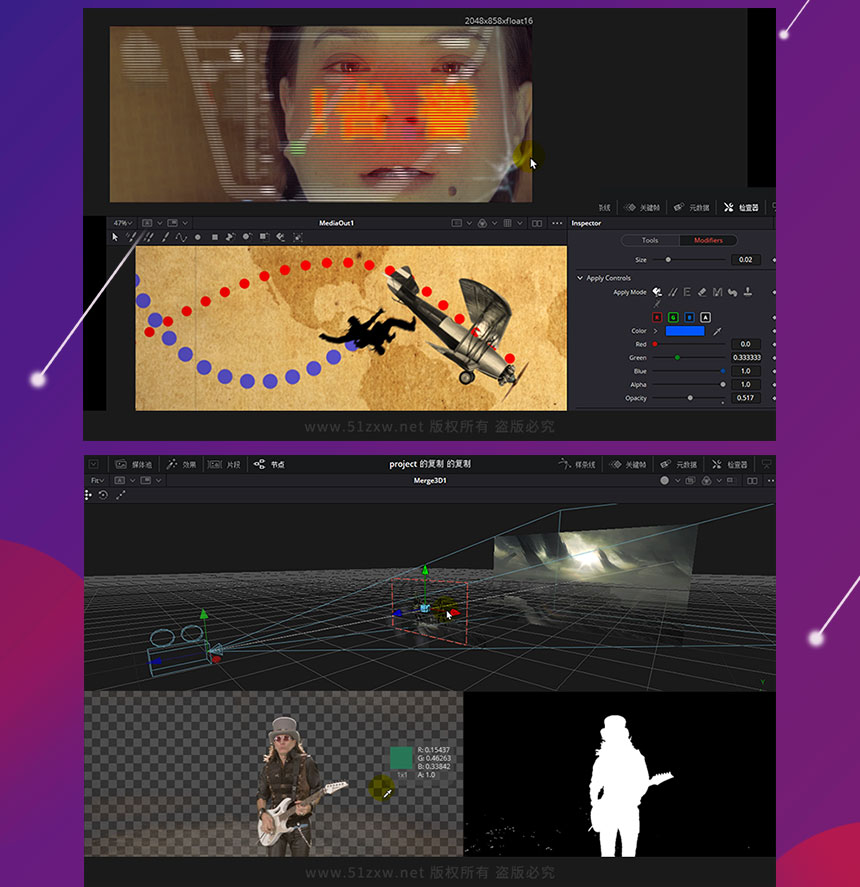Open the 47% zoom dropdown
The image size is (860, 887).
(122, 223)
